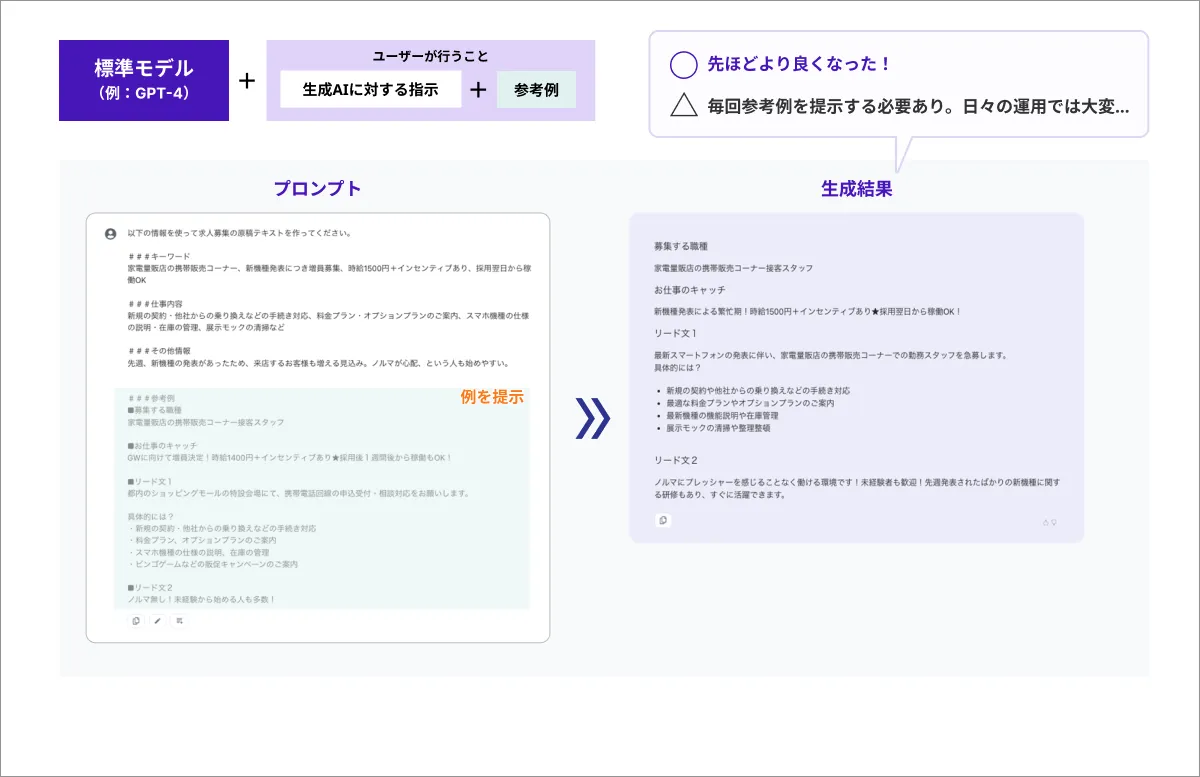Give the generated result a thumbs down
The height and width of the screenshot is (777, 1200).
coord(1054,522)
